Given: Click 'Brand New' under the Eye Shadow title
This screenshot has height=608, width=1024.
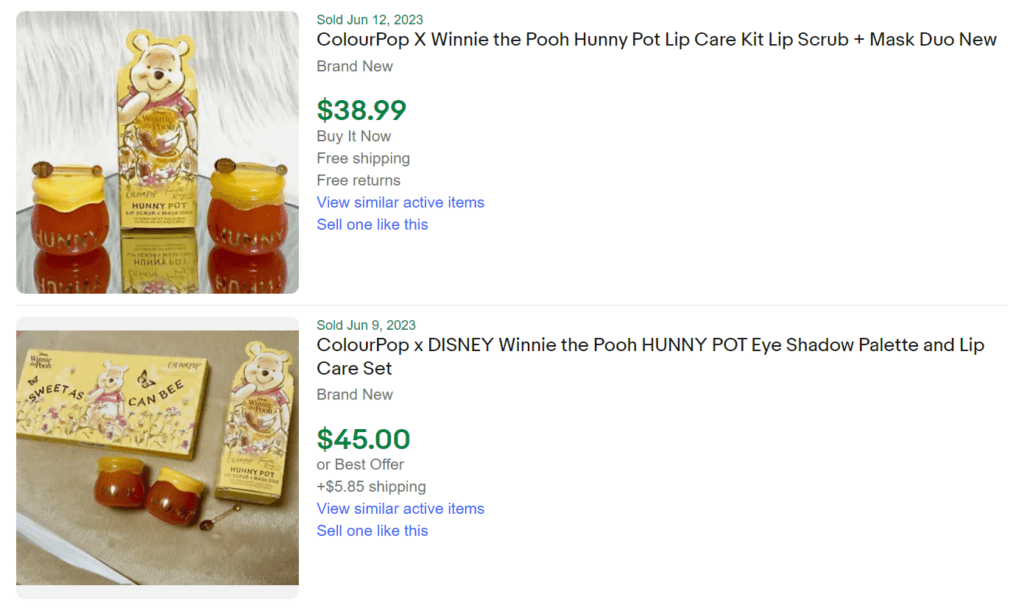Looking at the screenshot, I should 355,394.
